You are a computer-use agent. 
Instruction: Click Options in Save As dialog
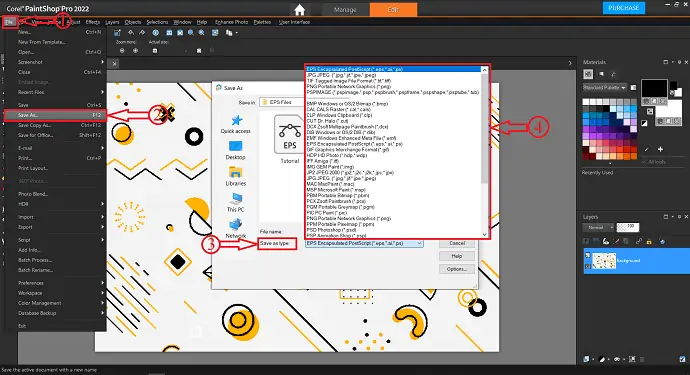(457, 269)
